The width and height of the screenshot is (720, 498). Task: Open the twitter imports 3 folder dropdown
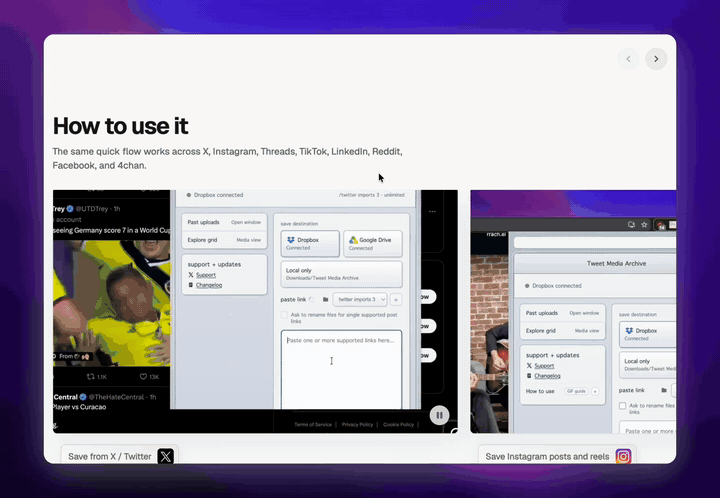(x=360, y=299)
